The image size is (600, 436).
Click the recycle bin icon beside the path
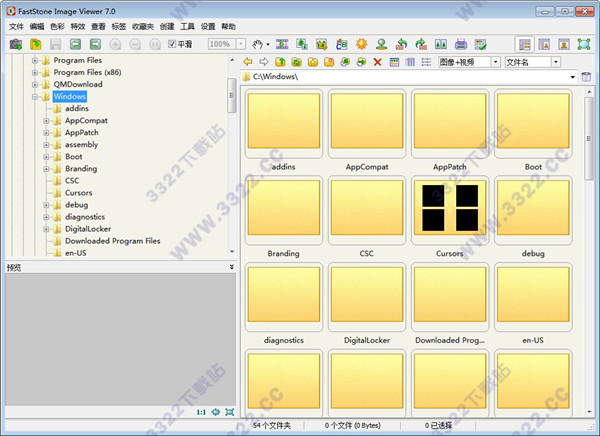click(x=586, y=77)
